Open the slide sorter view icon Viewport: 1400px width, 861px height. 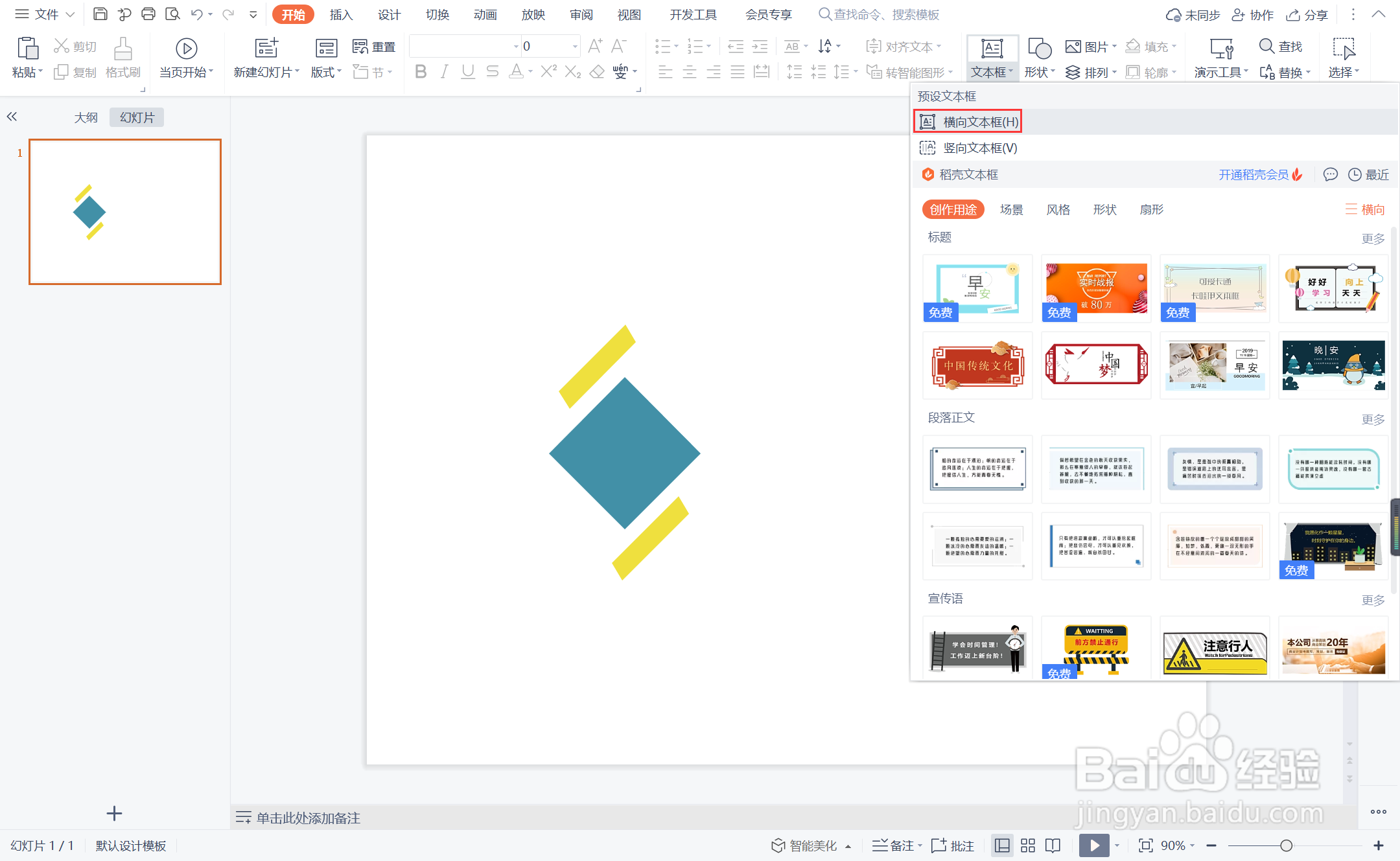(1028, 845)
